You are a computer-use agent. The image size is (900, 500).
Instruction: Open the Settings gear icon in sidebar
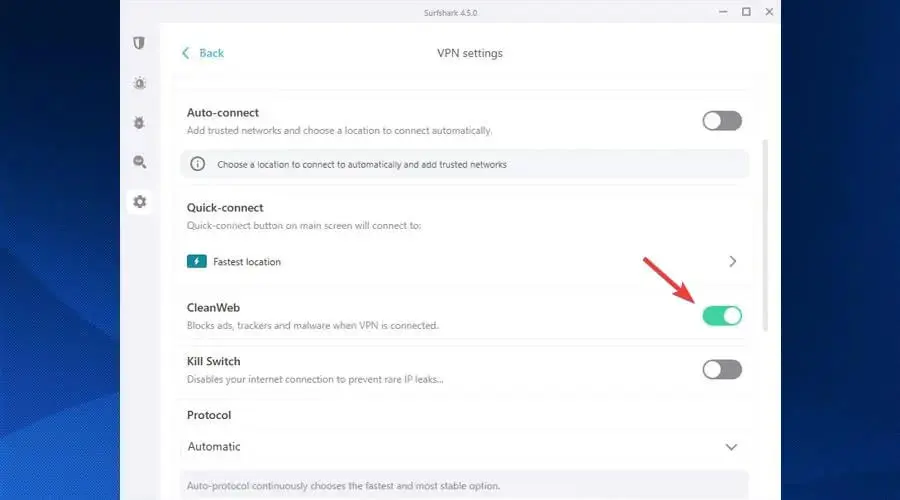(139, 201)
